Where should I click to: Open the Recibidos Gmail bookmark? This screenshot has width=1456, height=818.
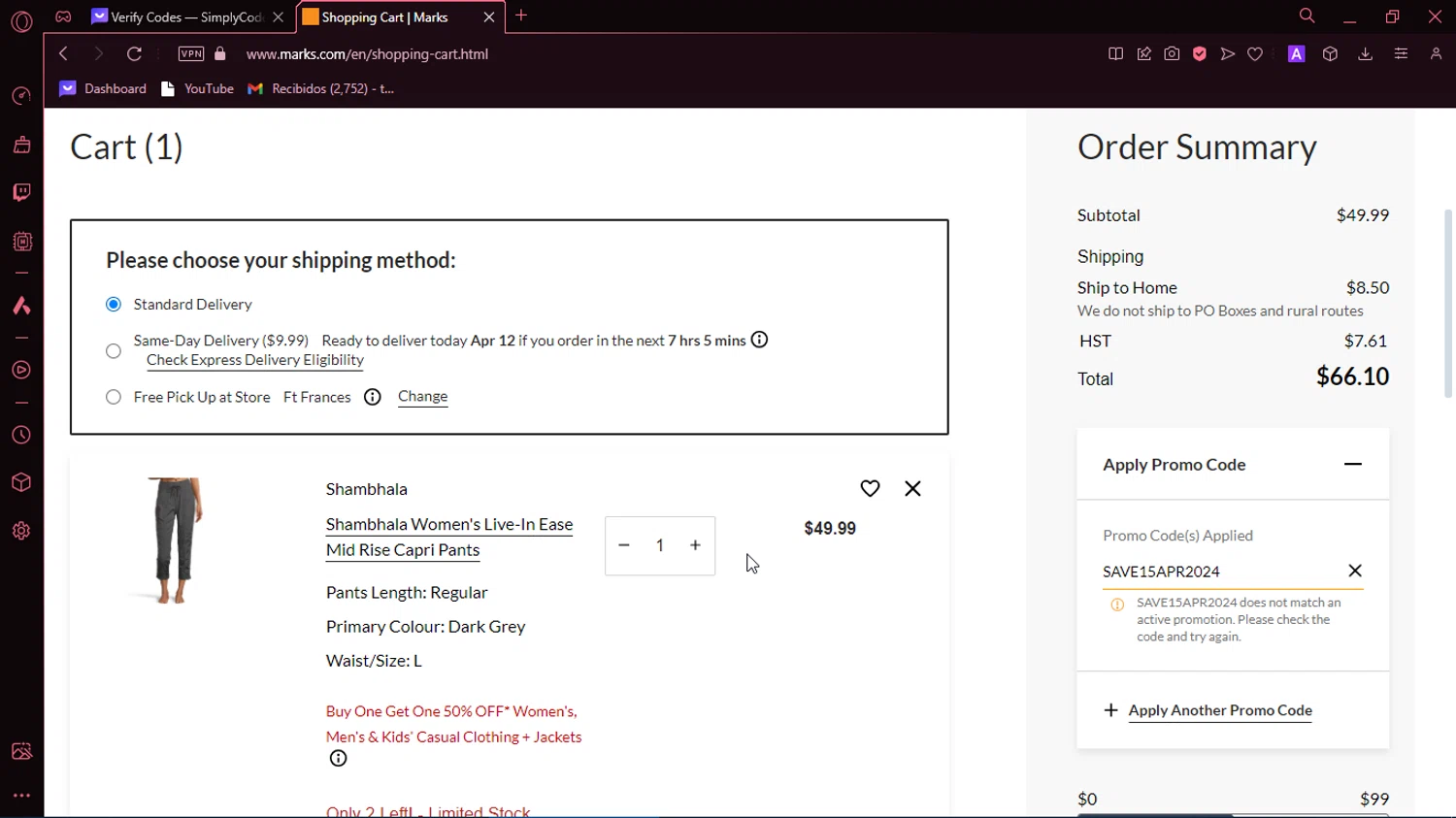point(321,88)
